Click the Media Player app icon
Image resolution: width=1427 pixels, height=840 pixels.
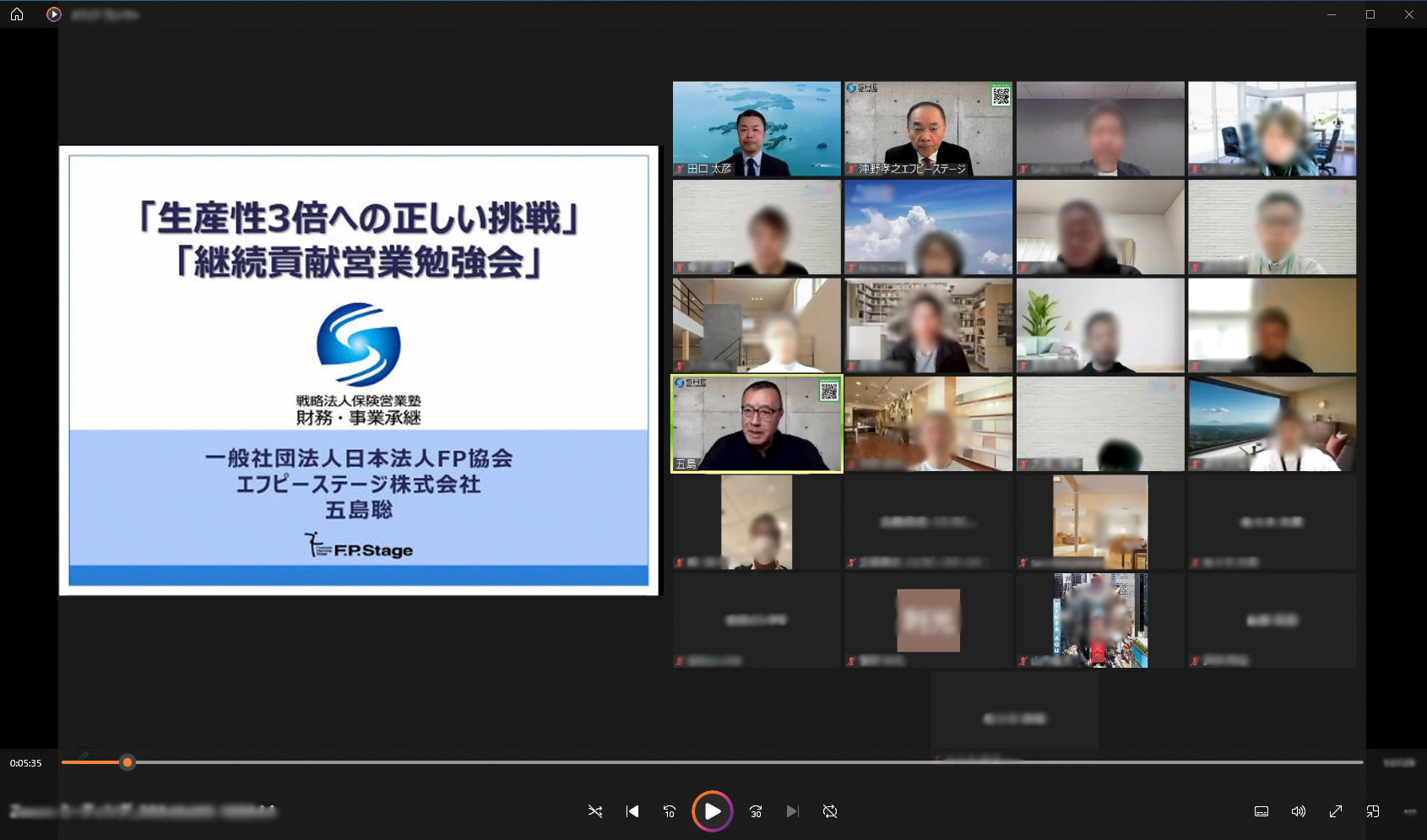tap(53, 14)
